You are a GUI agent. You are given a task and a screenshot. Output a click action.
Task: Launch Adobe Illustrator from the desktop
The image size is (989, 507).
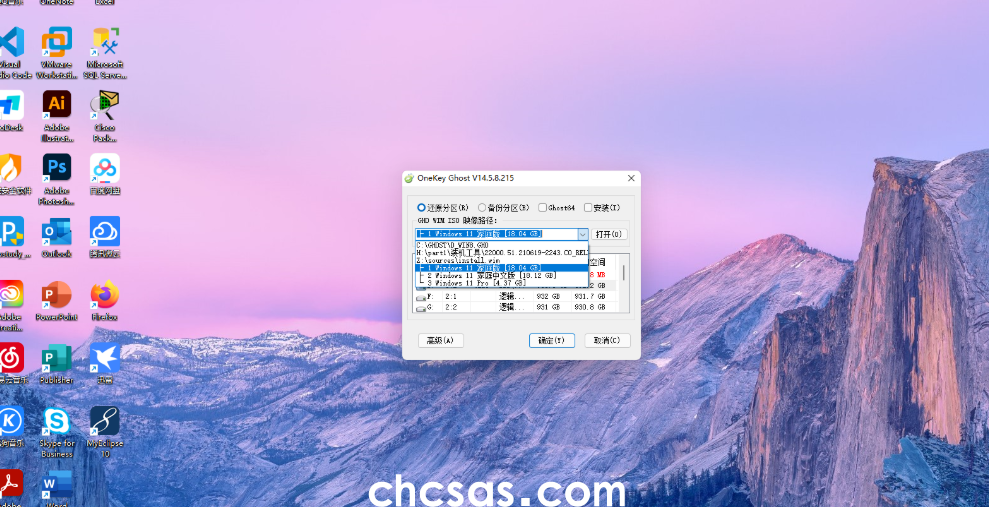click(x=57, y=115)
